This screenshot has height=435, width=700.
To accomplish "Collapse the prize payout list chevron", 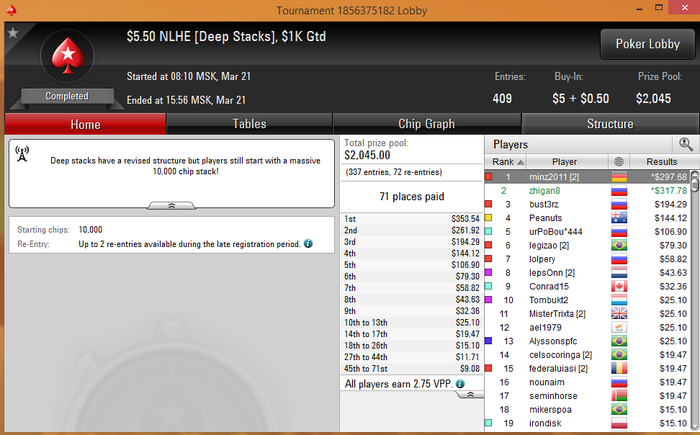I will [x=470, y=395].
